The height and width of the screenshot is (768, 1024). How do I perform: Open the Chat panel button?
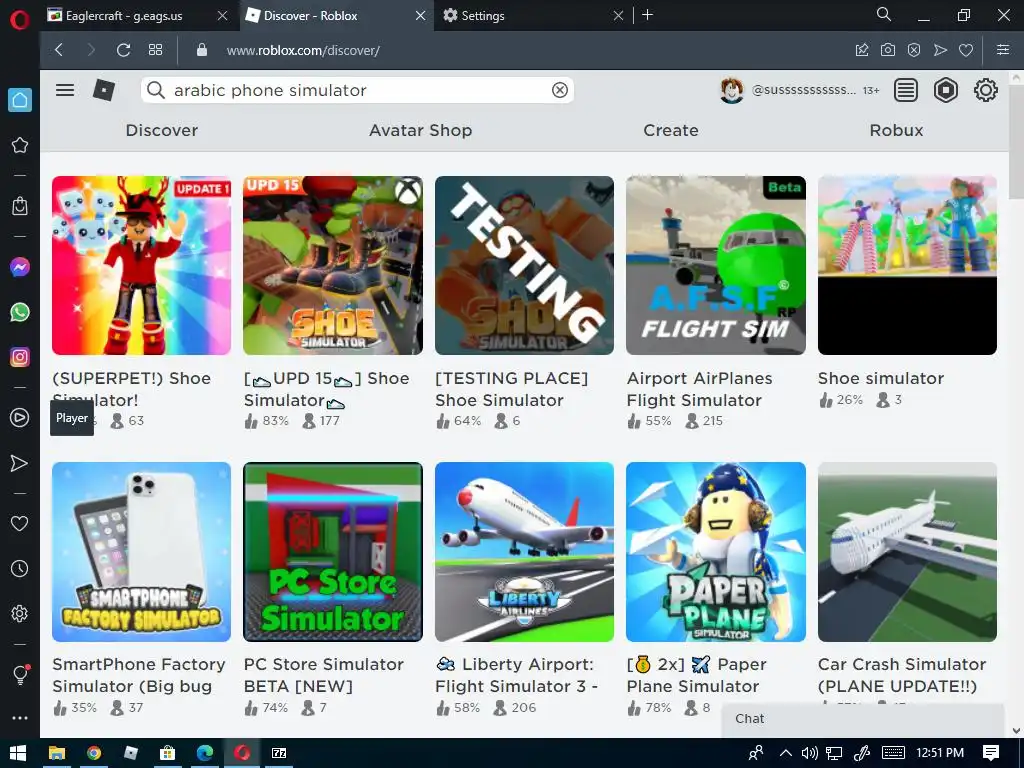863,719
